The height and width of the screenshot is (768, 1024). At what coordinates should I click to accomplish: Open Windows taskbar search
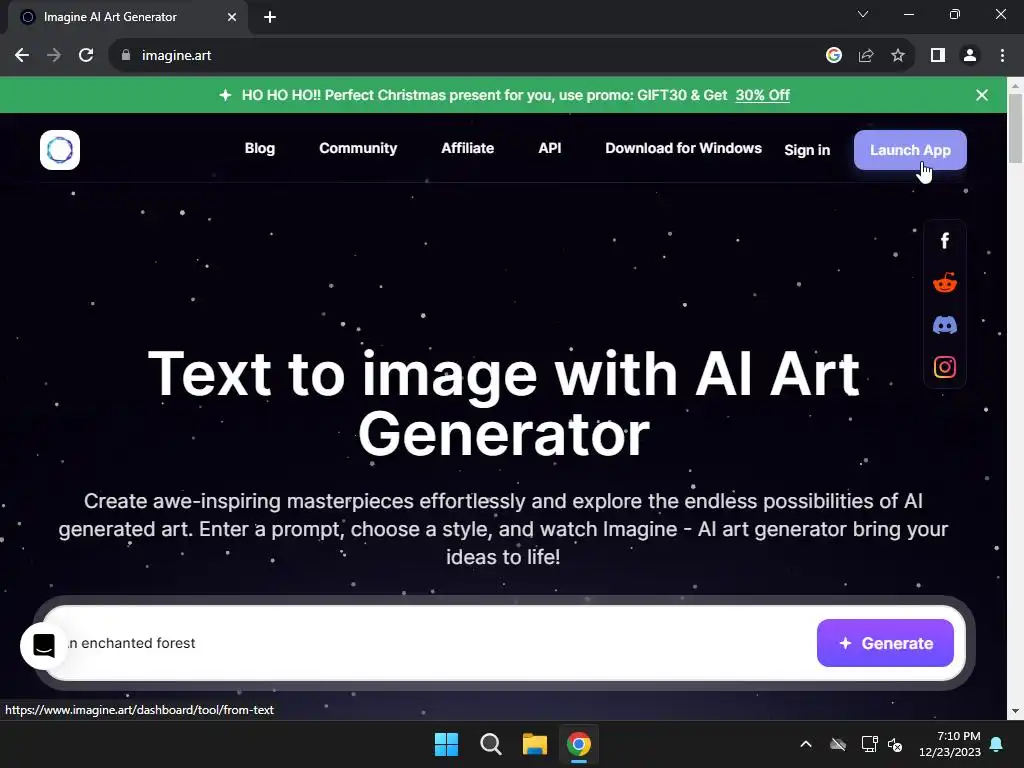click(490, 744)
